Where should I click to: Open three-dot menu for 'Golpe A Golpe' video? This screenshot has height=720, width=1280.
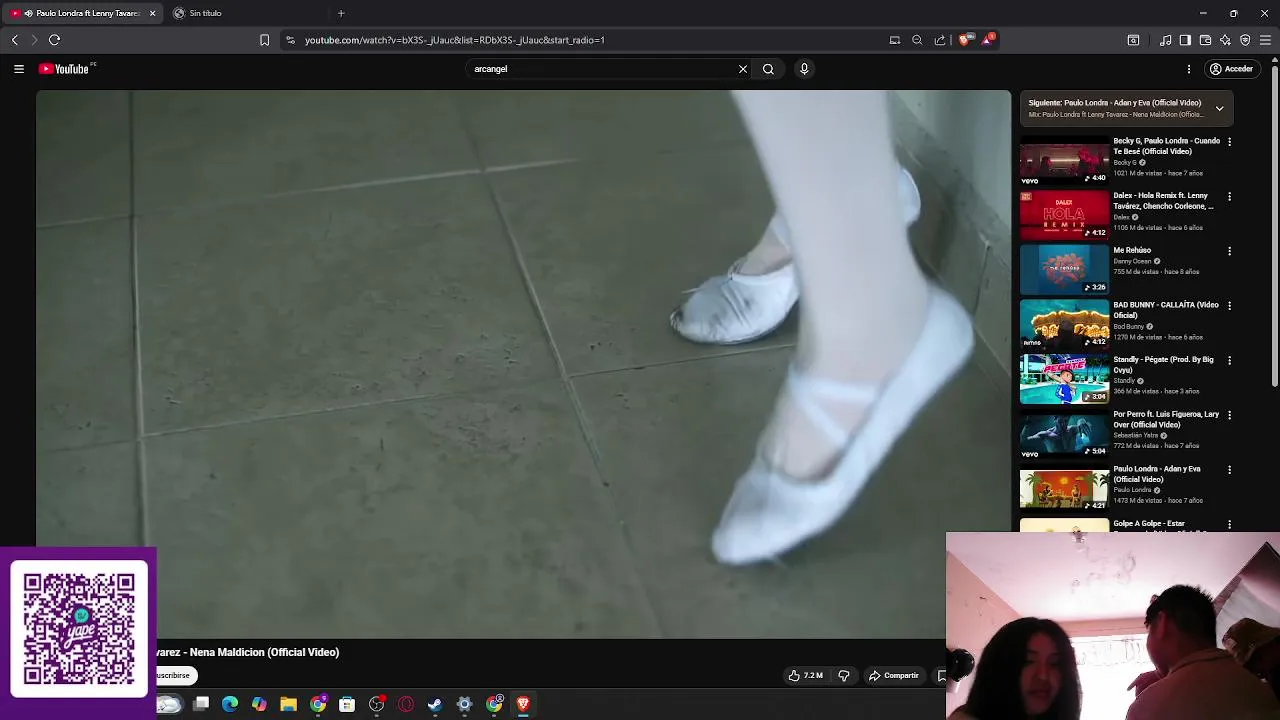pos(1229,524)
